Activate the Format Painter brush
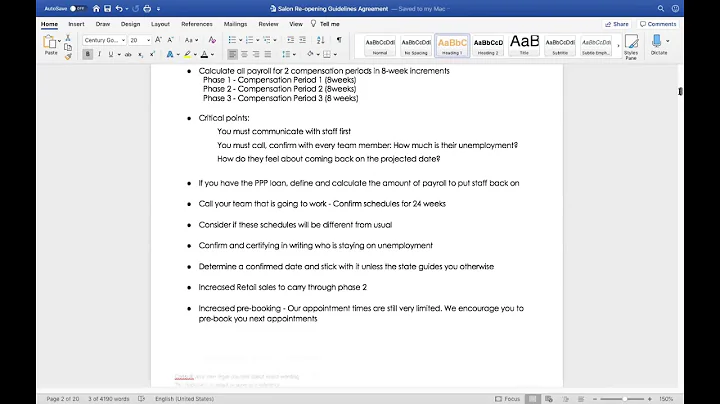 tap(68, 56)
